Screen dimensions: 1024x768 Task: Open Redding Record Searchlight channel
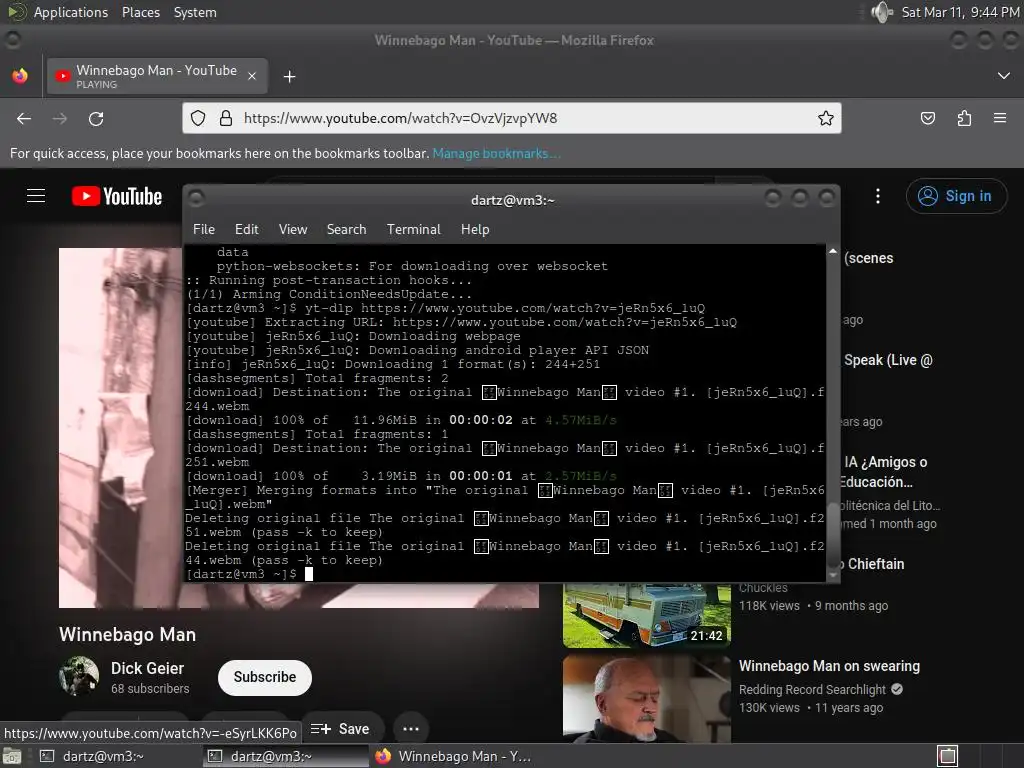[x=812, y=690]
